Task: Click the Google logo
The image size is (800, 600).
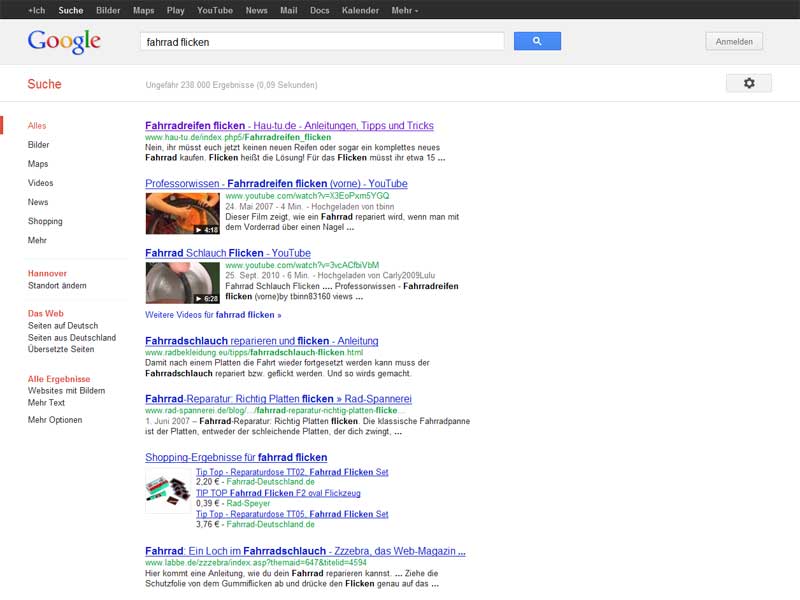Action: point(64,41)
